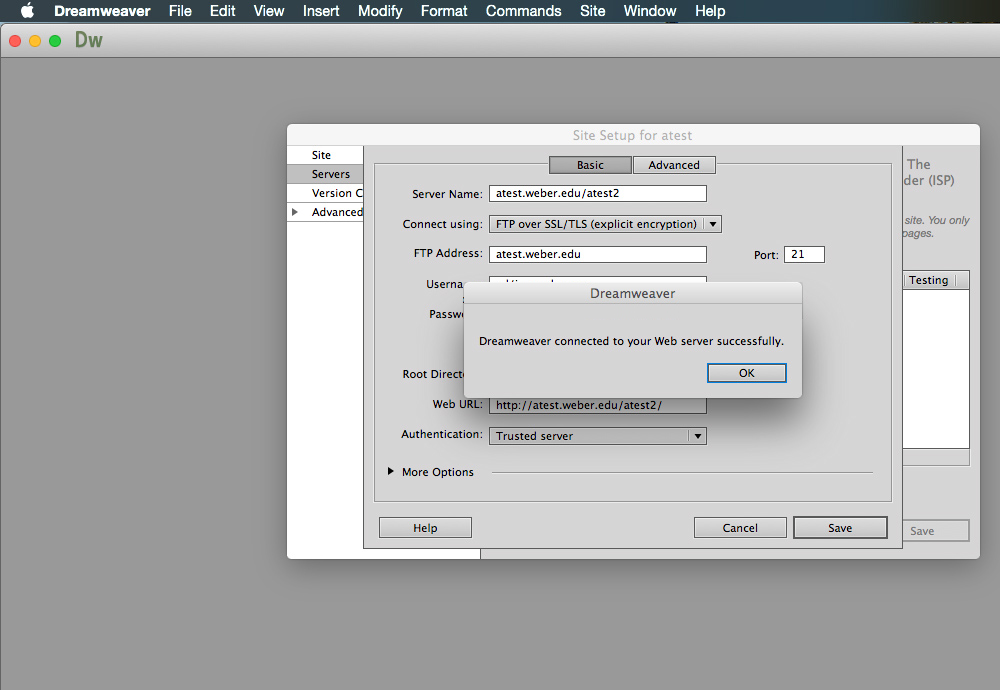1000x690 pixels.
Task: Open the Apple menu
Action: [x=27, y=11]
